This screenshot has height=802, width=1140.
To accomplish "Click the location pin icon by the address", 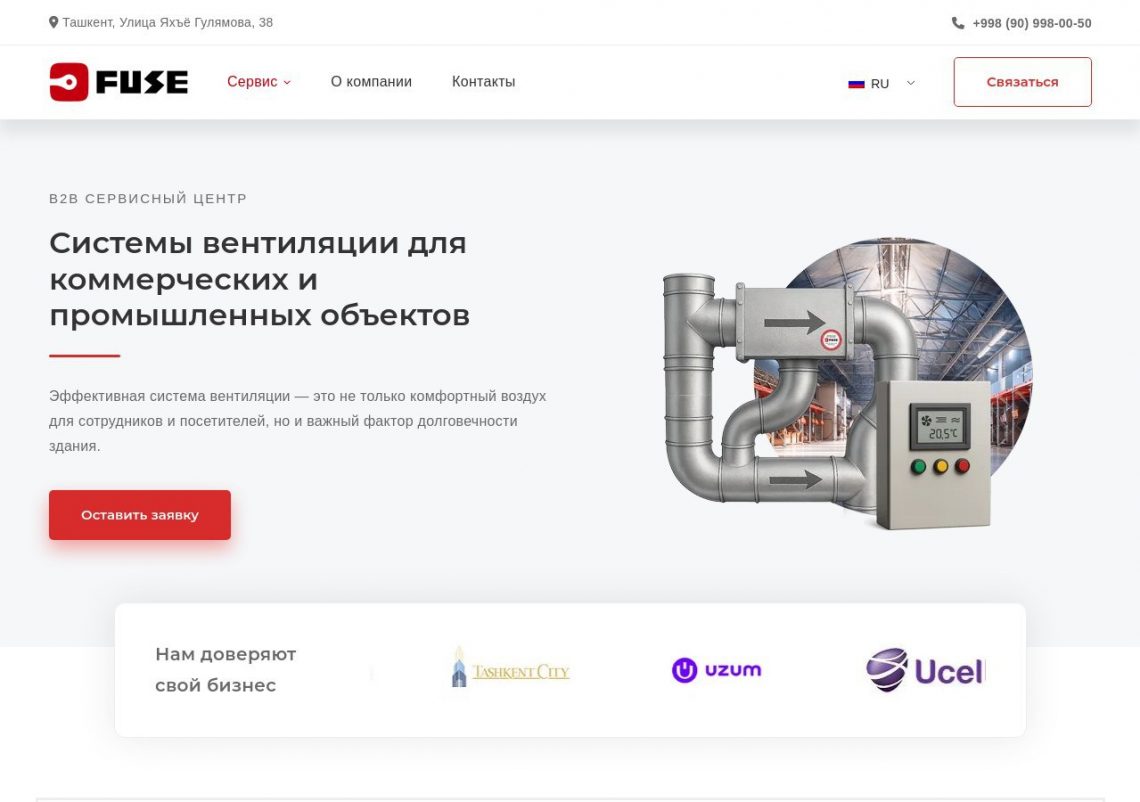I will (x=54, y=23).
